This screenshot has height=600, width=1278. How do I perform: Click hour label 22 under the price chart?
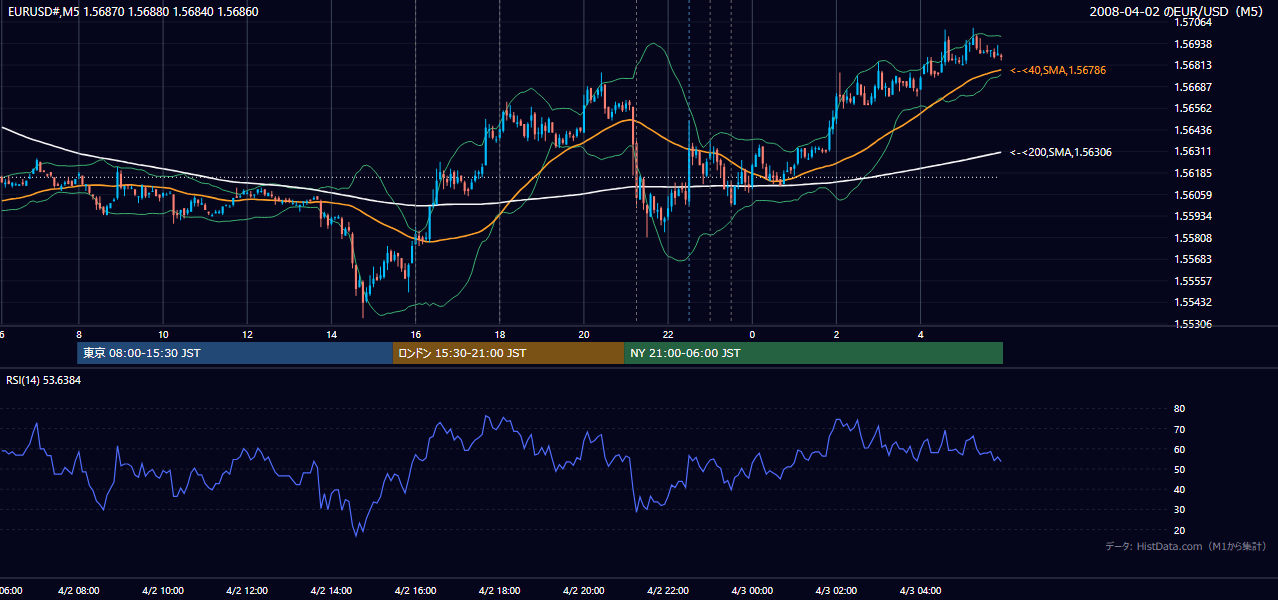pyautogui.click(x=667, y=334)
